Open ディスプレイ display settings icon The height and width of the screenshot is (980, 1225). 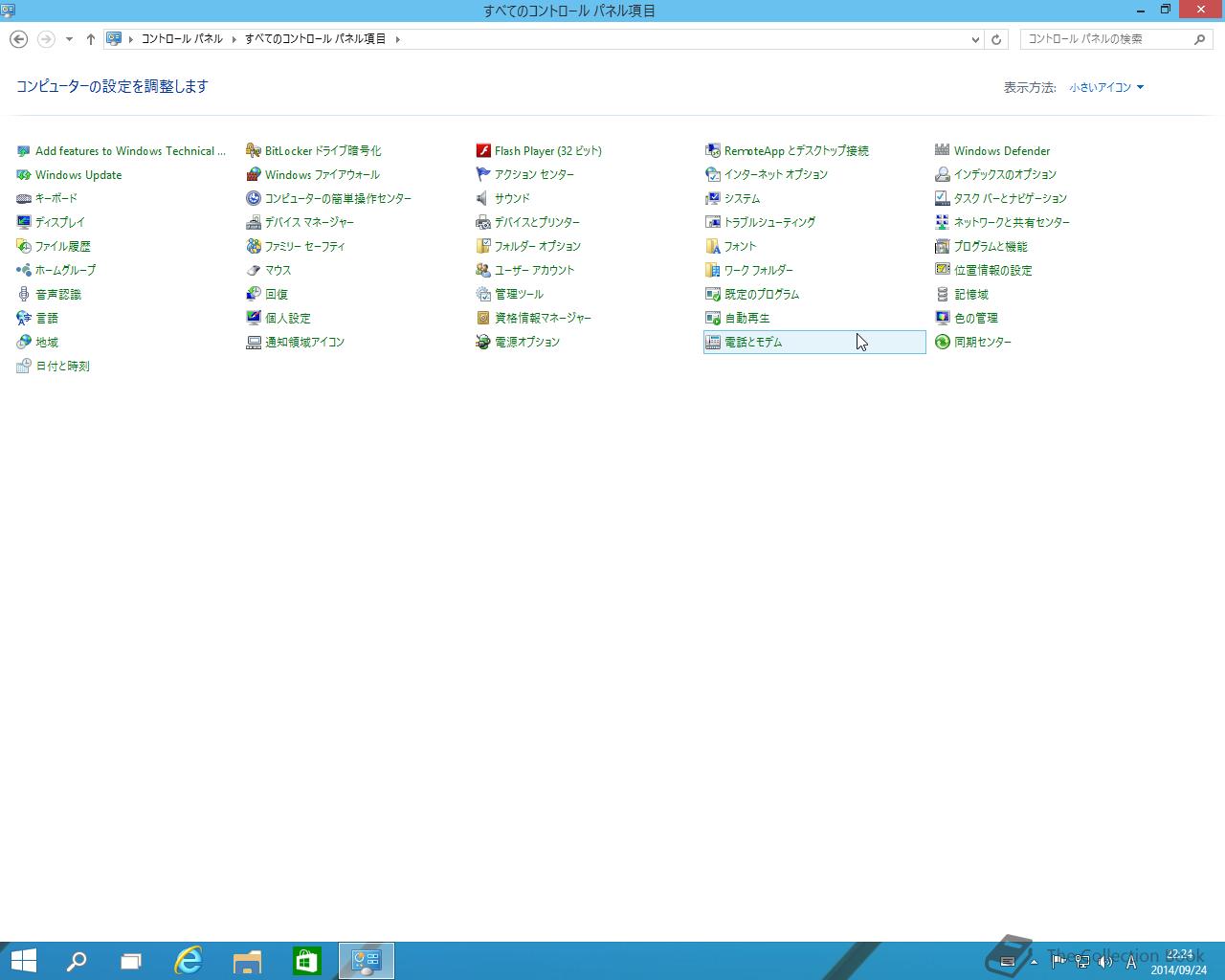(x=24, y=222)
